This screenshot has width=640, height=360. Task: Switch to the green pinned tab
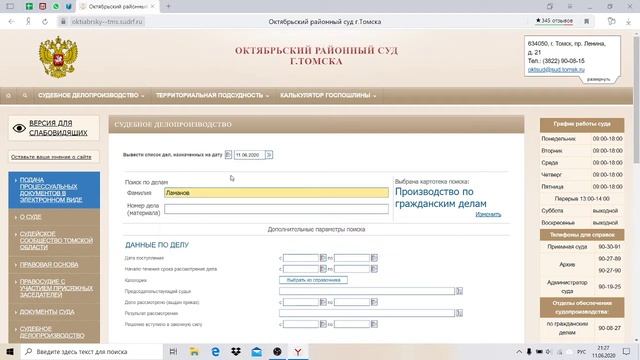(x=29, y=7)
